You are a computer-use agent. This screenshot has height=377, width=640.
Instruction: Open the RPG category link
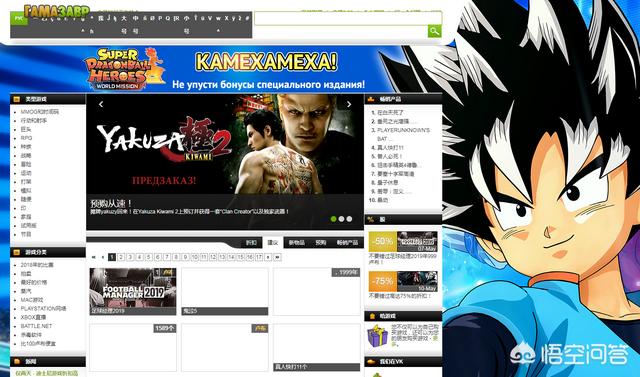(x=27, y=138)
